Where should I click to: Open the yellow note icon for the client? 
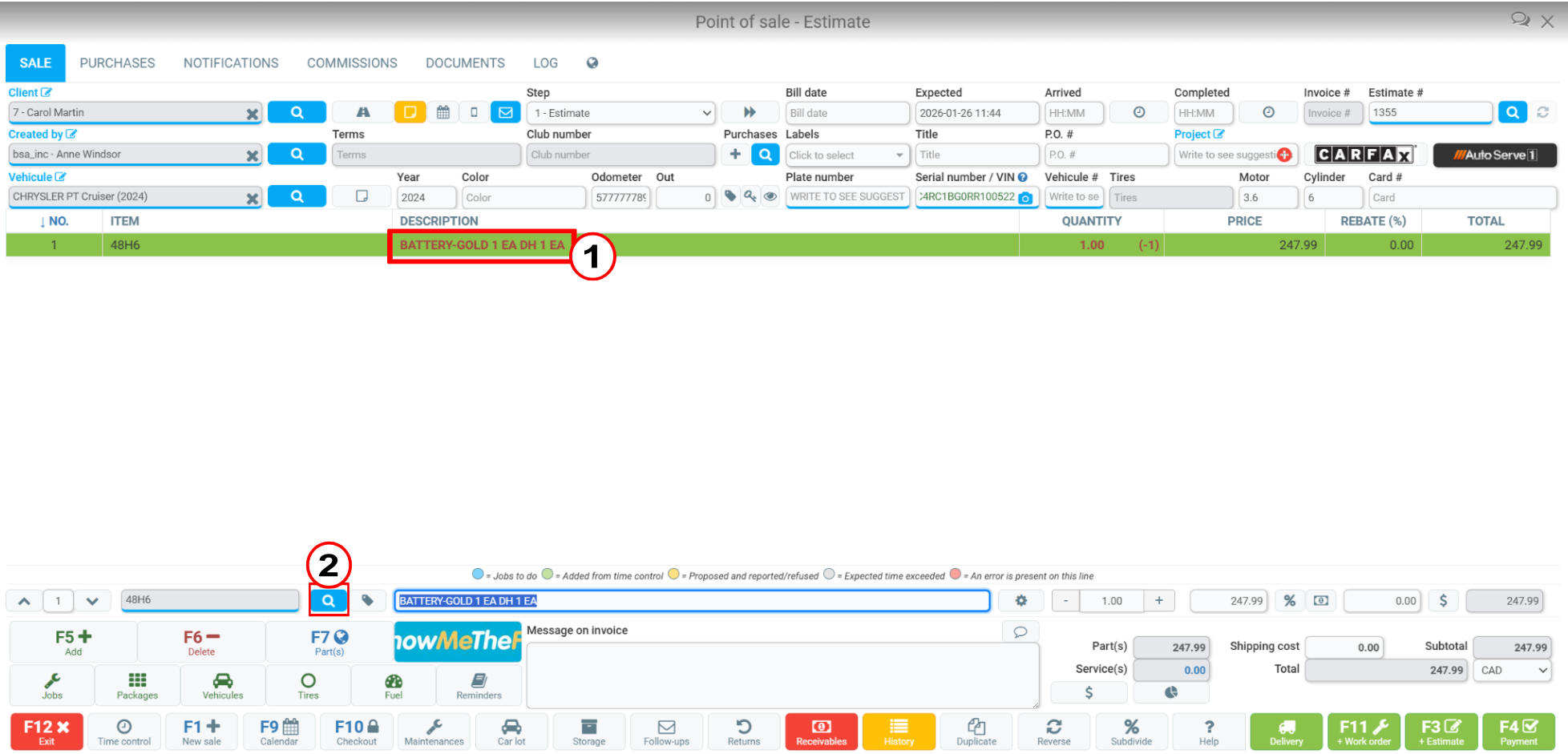410,112
